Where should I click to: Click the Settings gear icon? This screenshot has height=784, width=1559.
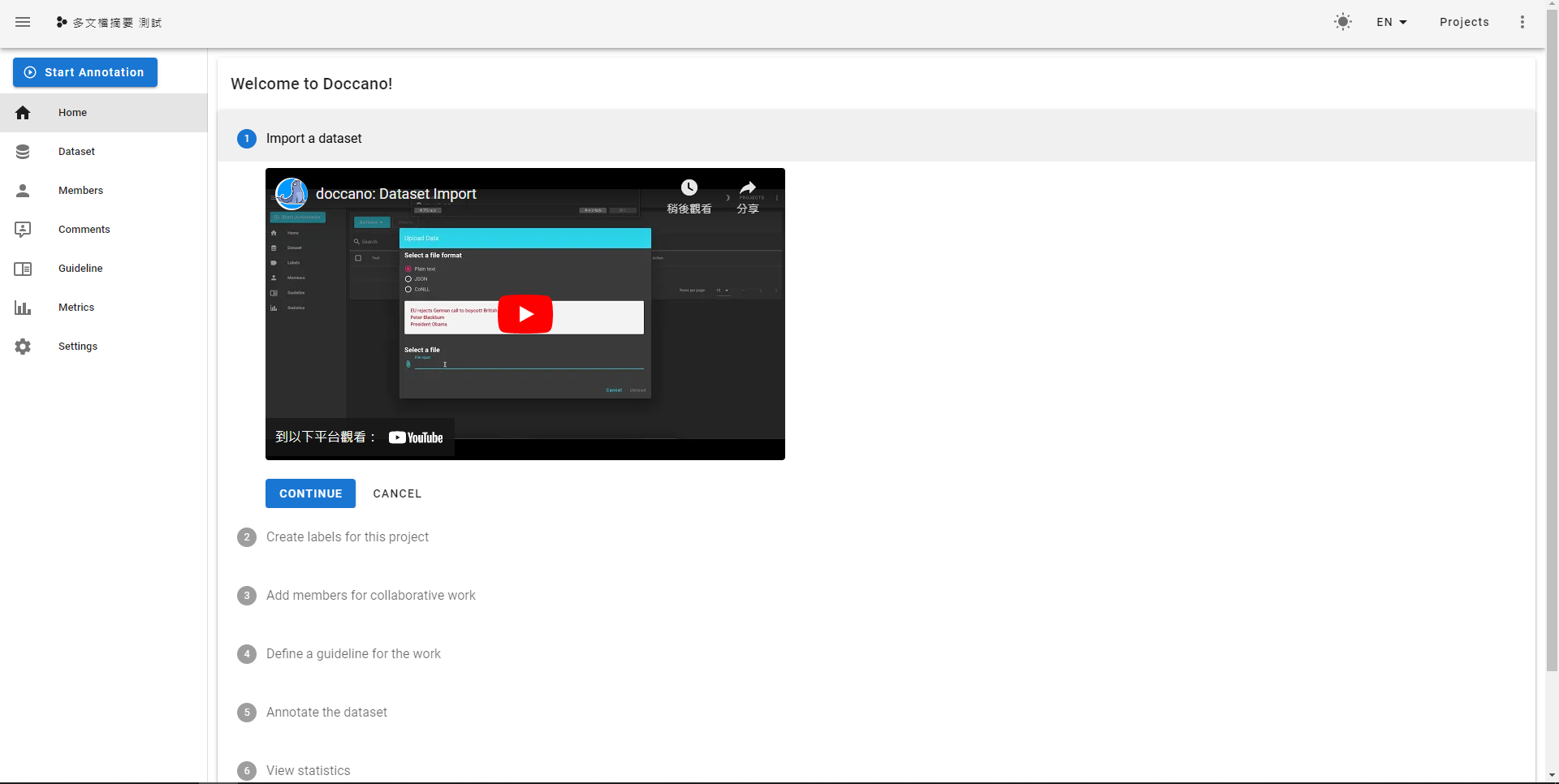coord(23,347)
